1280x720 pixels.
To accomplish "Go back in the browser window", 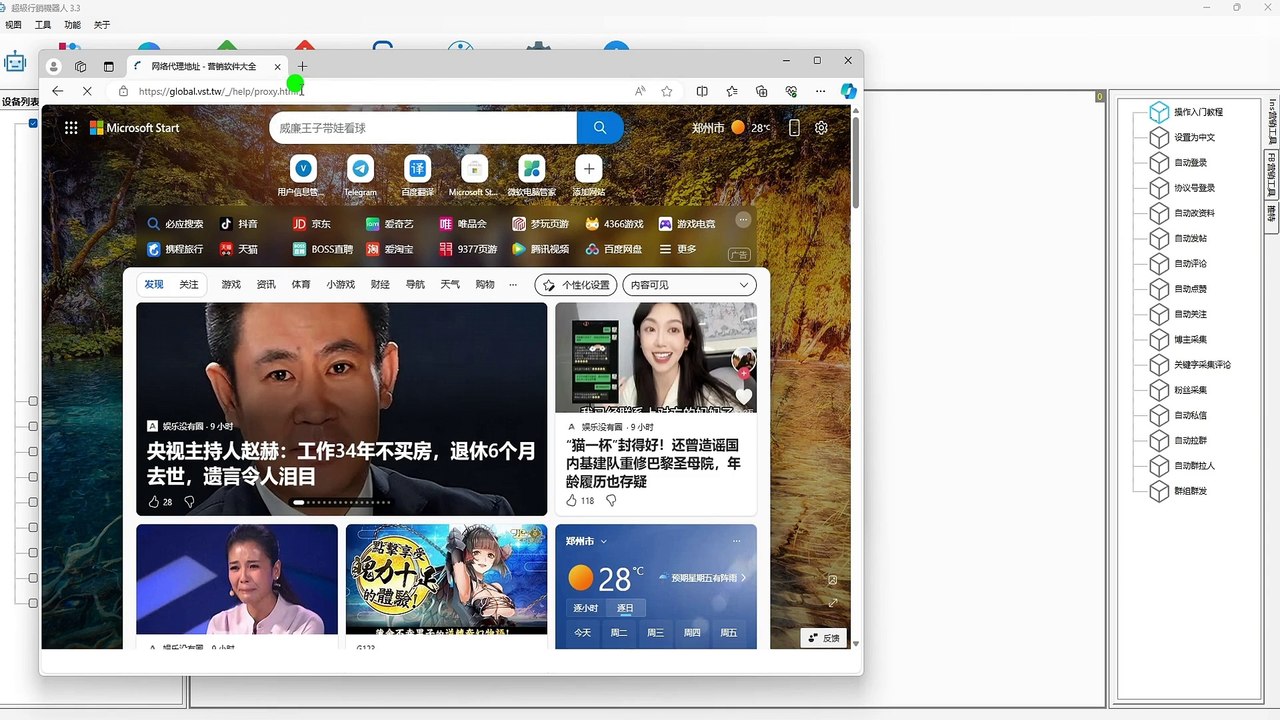I will coord(57,91).
